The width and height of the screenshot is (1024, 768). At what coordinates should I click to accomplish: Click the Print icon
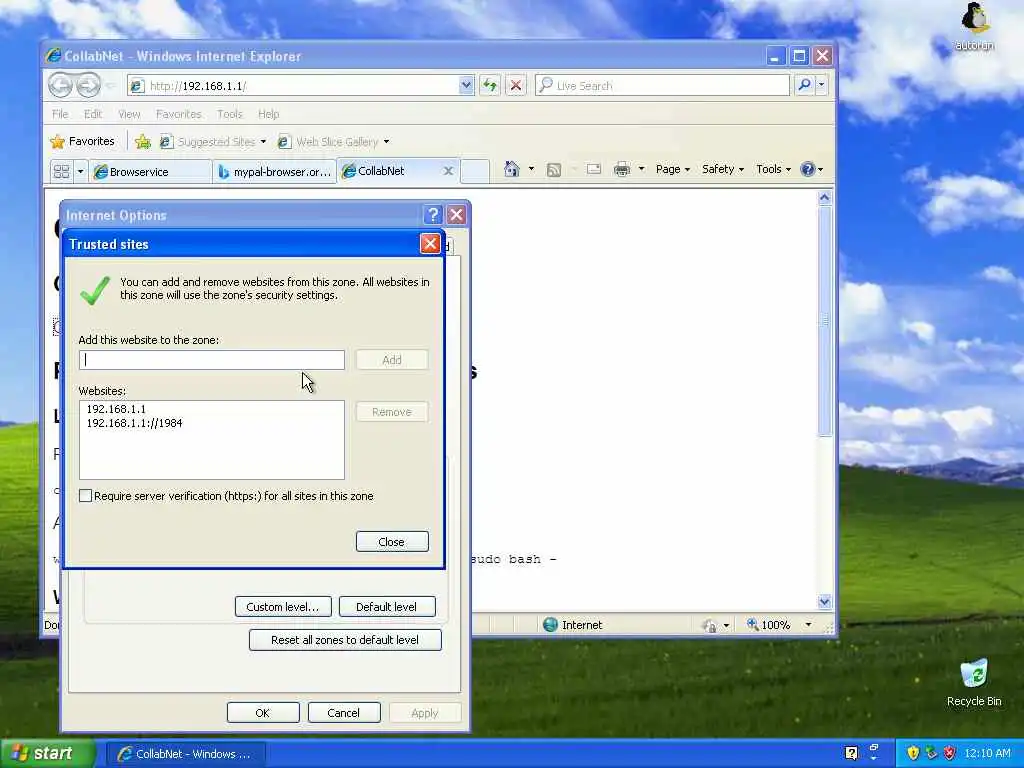point(622,169)
